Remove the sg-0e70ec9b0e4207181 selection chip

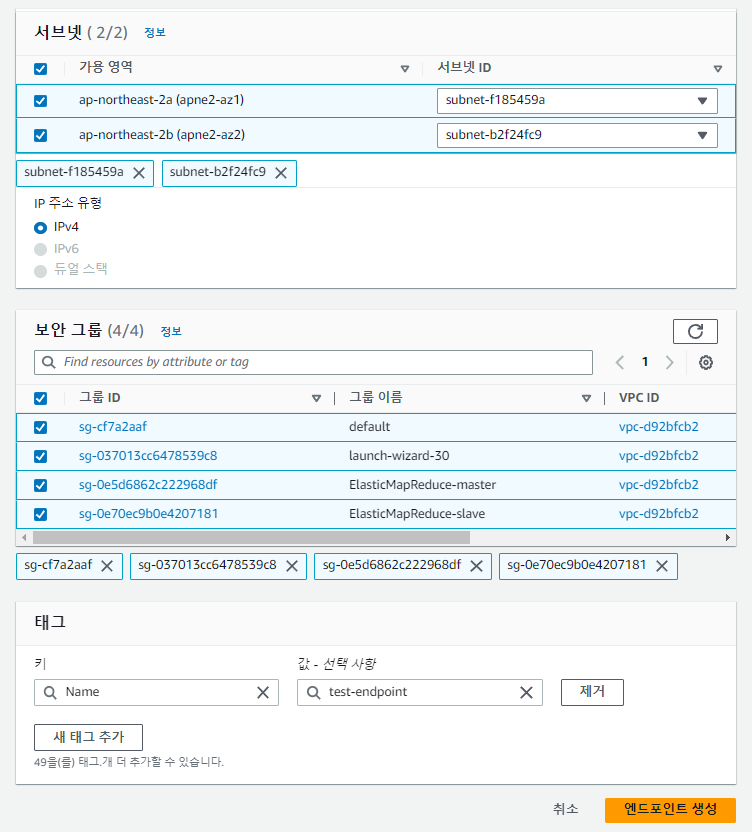[x=661, y=565]
